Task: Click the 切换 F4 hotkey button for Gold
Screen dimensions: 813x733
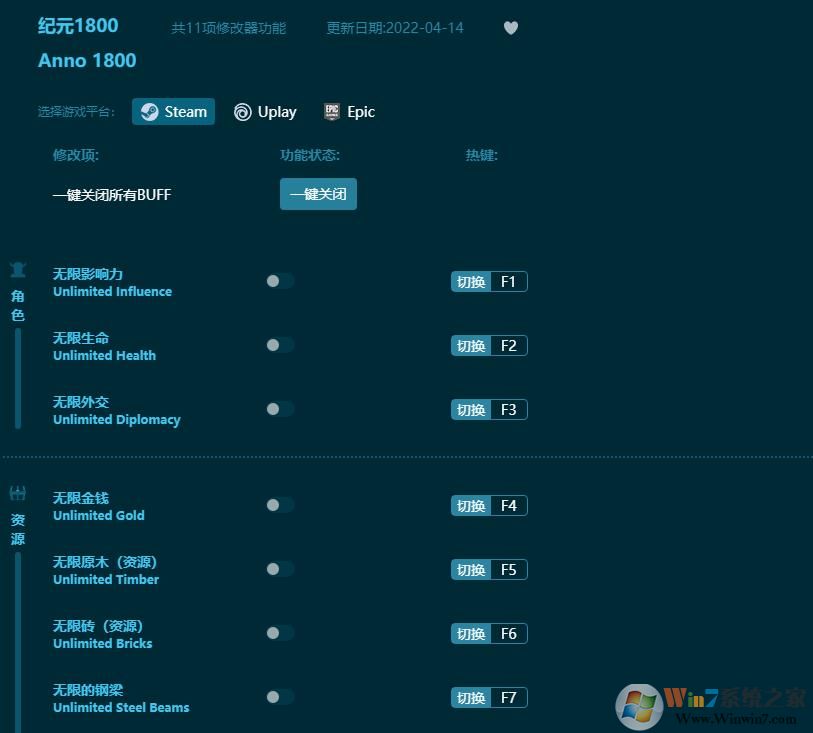Action: (x=488, y=505)
